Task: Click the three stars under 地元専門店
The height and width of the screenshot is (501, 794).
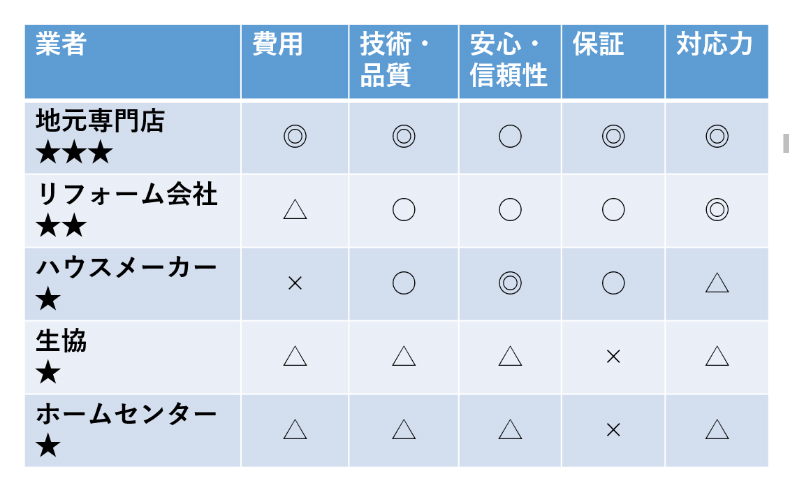Action: pos(74,152)
